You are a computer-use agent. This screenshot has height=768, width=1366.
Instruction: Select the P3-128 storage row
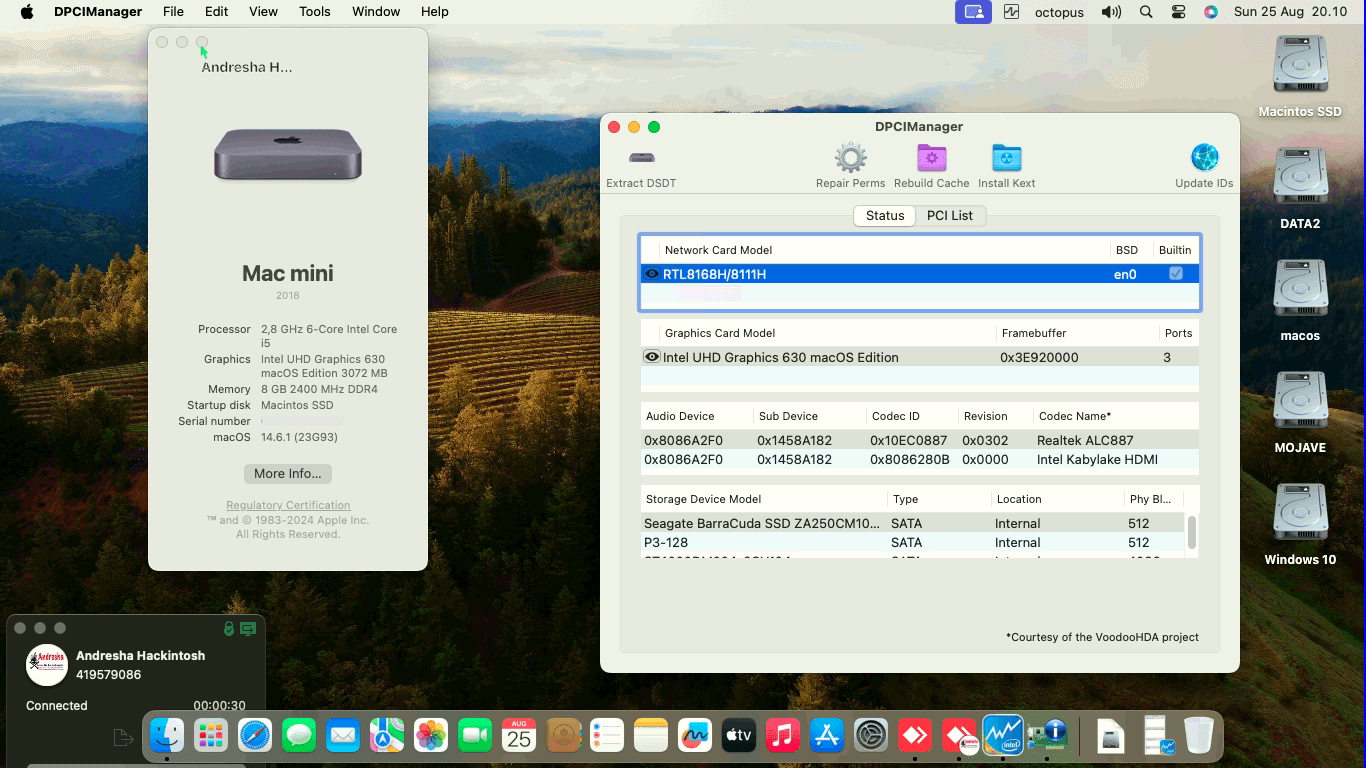click(912, 542)
